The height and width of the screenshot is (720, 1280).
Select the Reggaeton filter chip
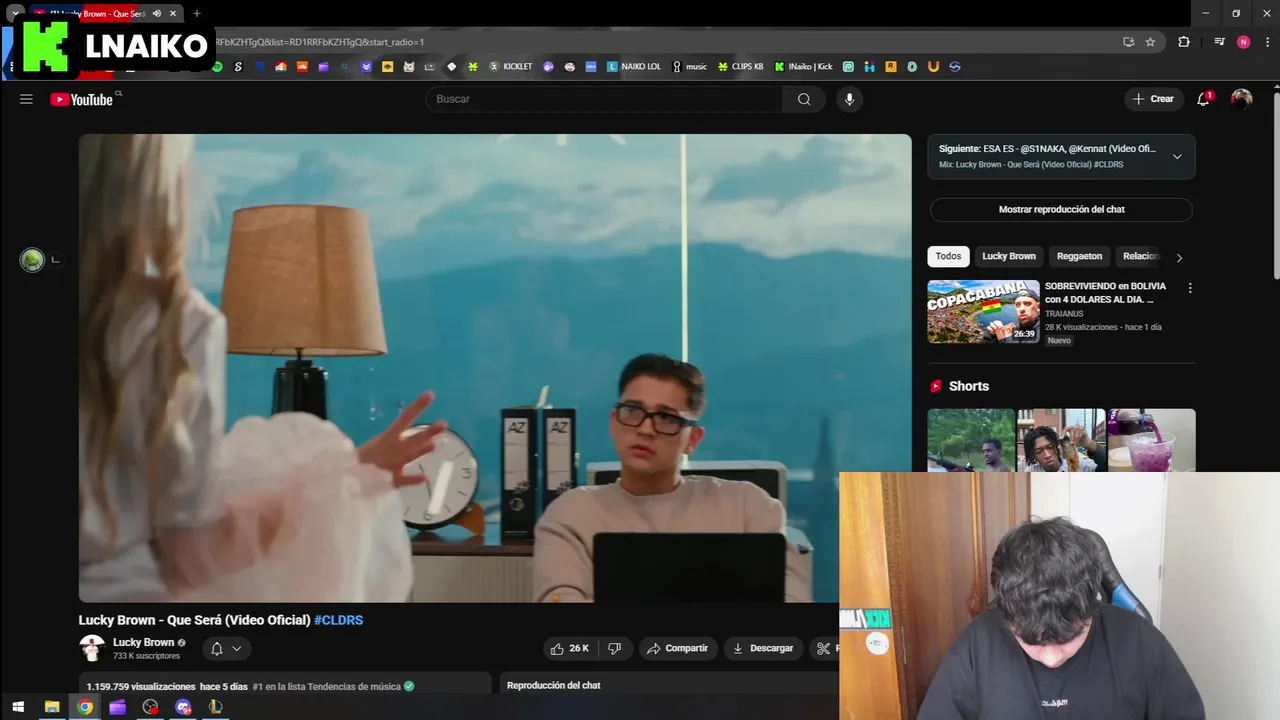coord(1079,256)
